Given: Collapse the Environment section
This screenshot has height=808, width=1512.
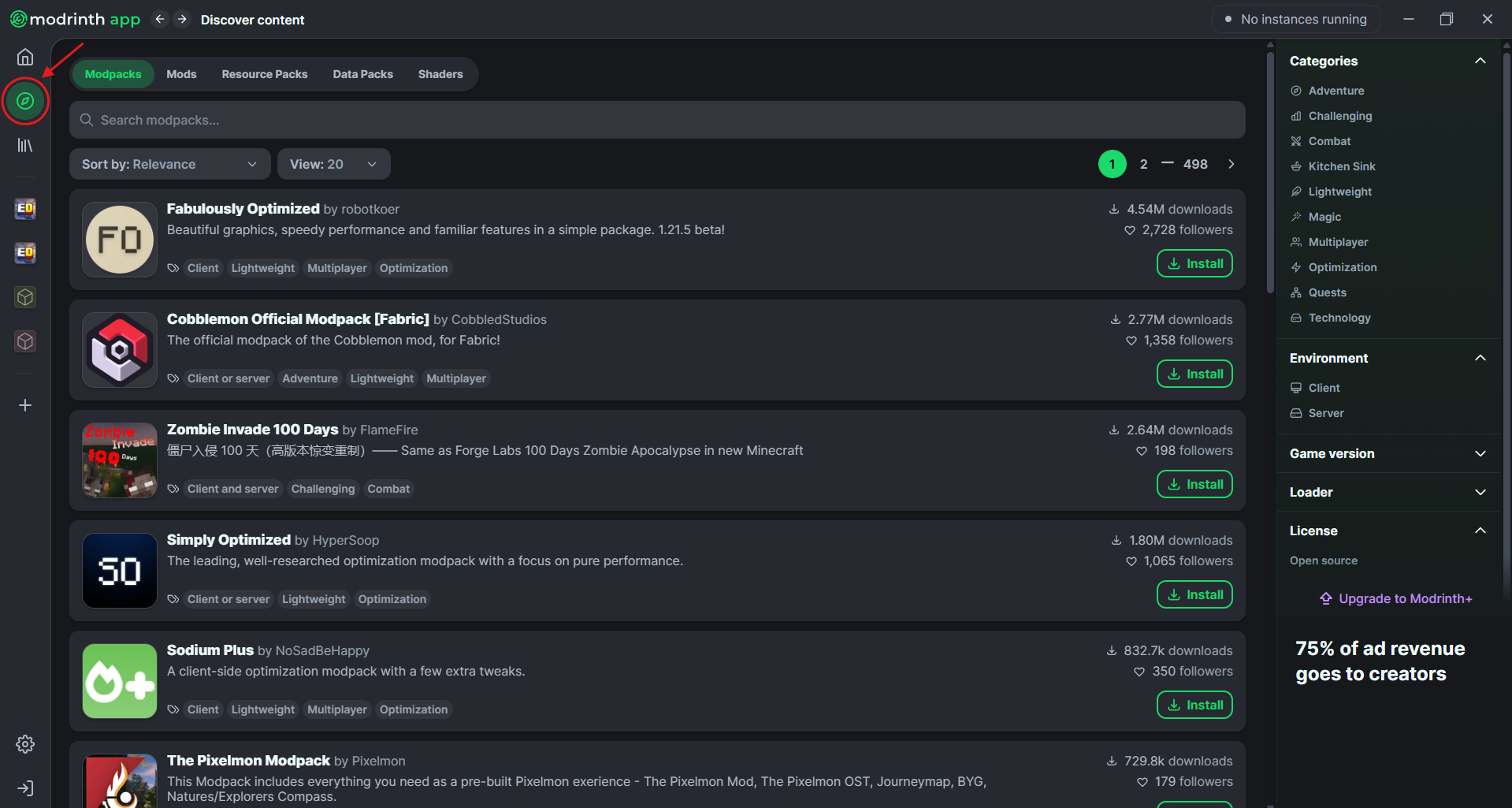Looking at the screenshot, I should pos(1480,358).
